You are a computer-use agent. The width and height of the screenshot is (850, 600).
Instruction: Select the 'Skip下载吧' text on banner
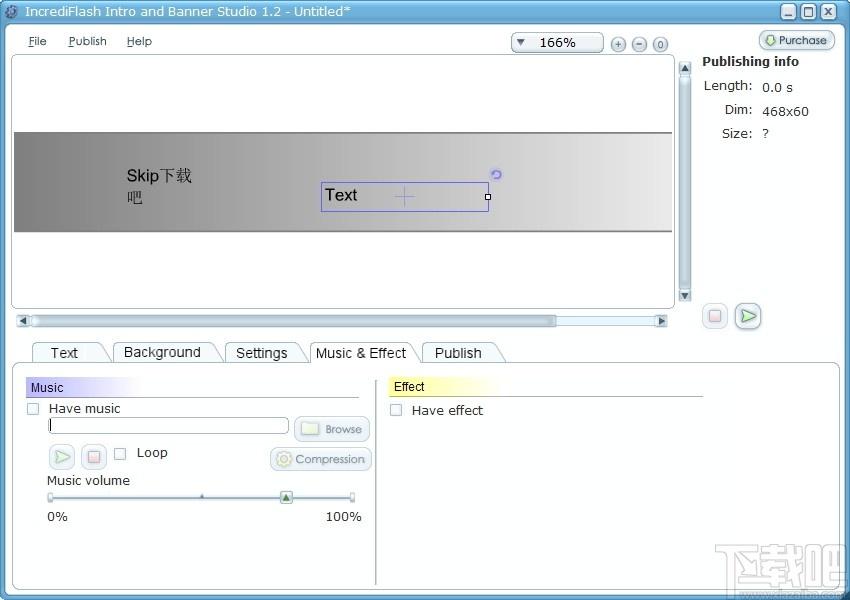[159, 186]
